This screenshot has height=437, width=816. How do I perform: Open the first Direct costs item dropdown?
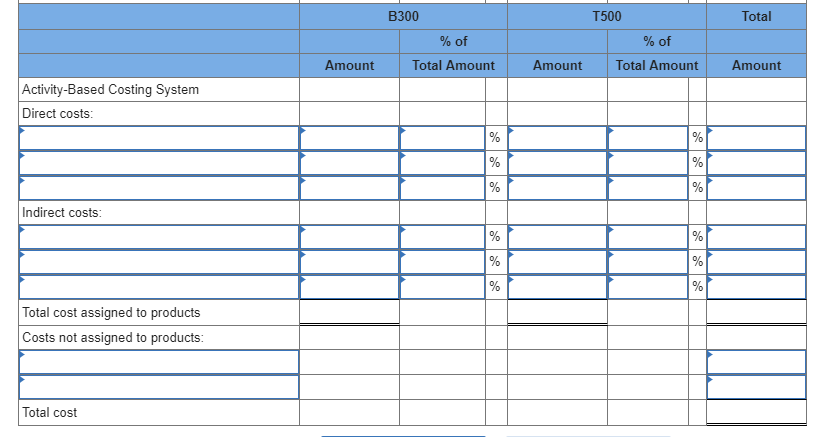pyautogui.click(x=159, y=138)
